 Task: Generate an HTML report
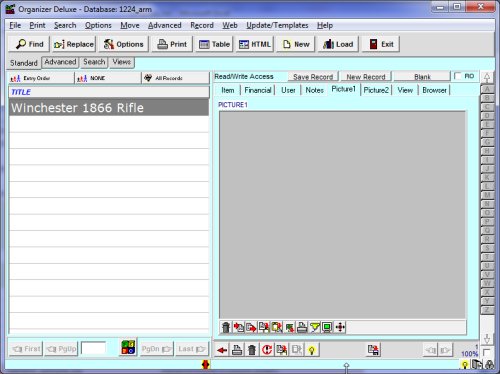[255, 44]
